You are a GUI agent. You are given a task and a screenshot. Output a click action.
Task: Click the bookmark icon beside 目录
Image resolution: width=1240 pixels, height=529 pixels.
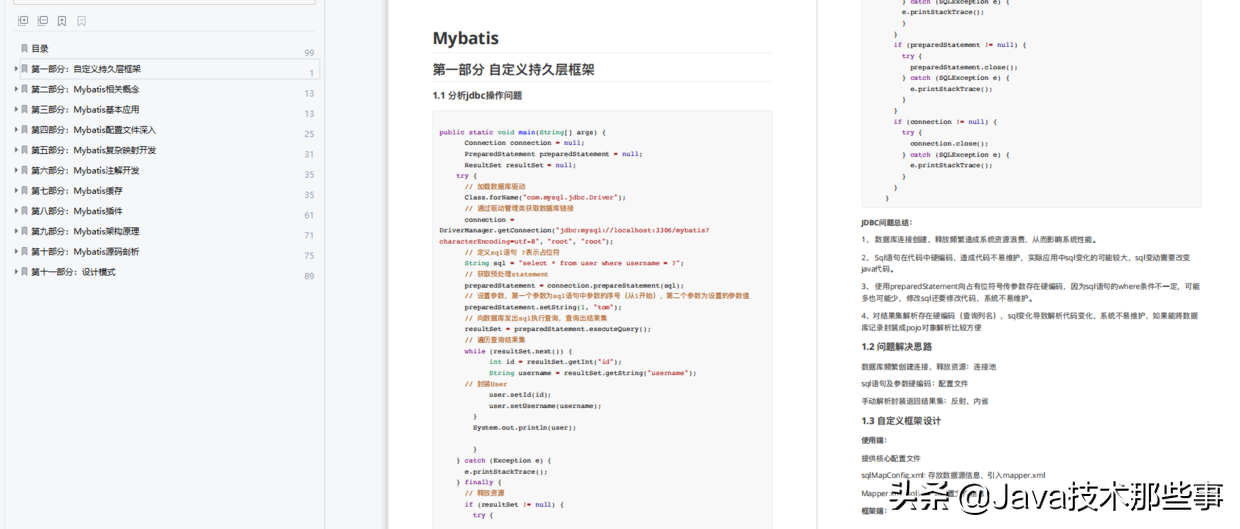coord(24,48)
